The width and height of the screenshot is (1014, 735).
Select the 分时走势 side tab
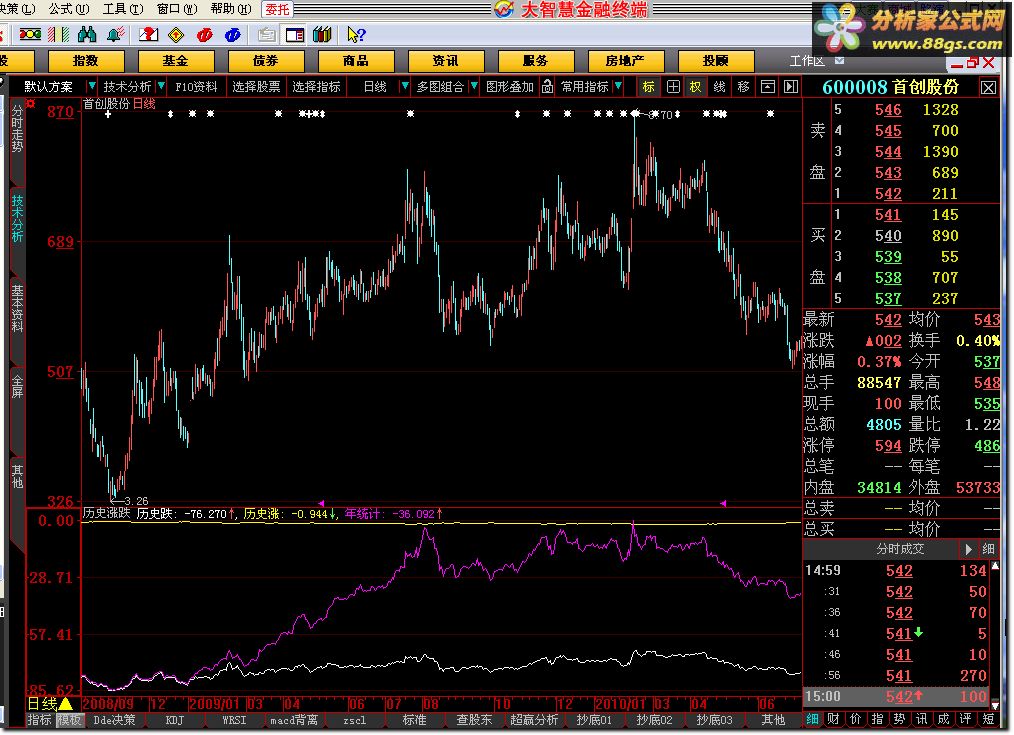pos(17,129)
